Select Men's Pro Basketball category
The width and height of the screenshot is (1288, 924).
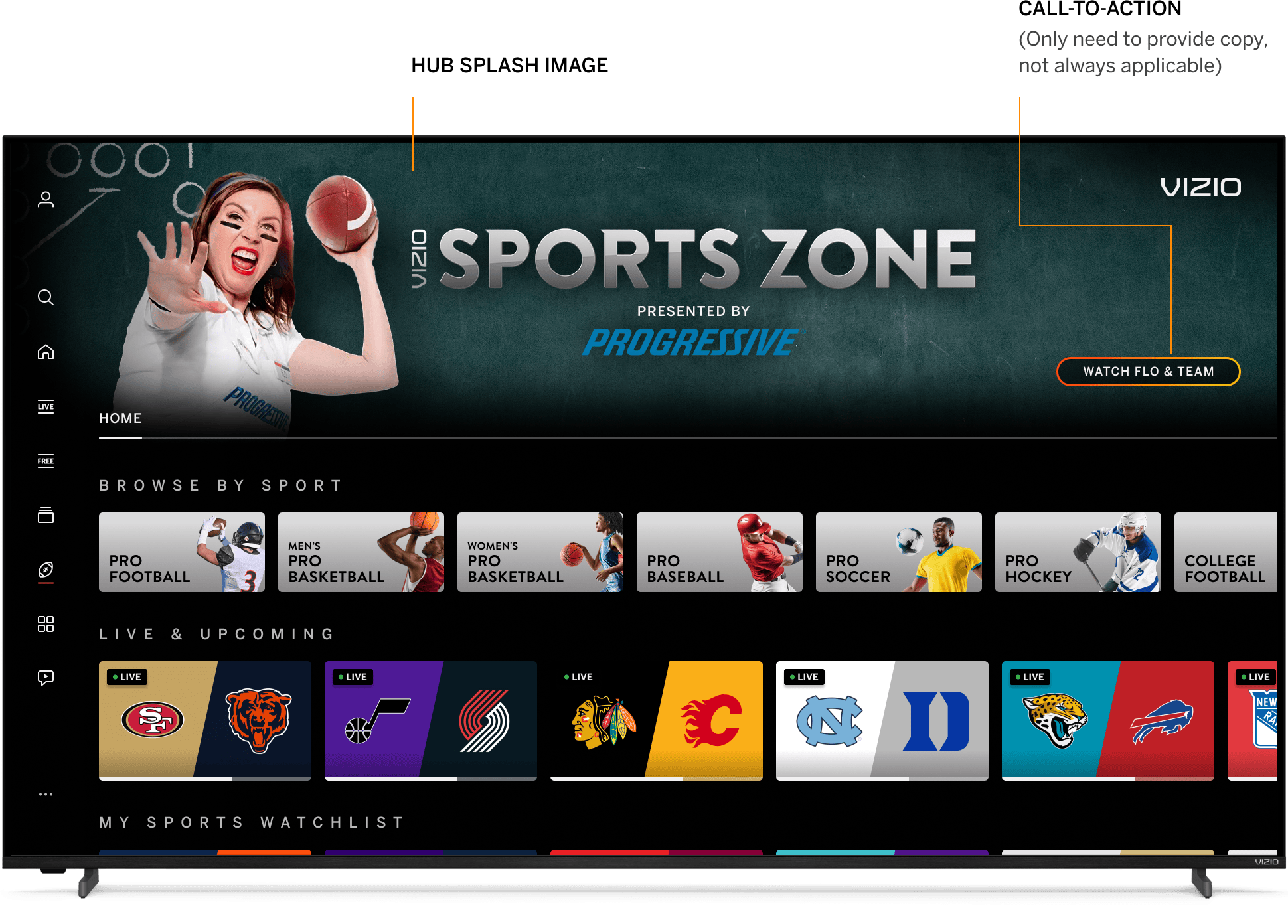click(361, 552)
